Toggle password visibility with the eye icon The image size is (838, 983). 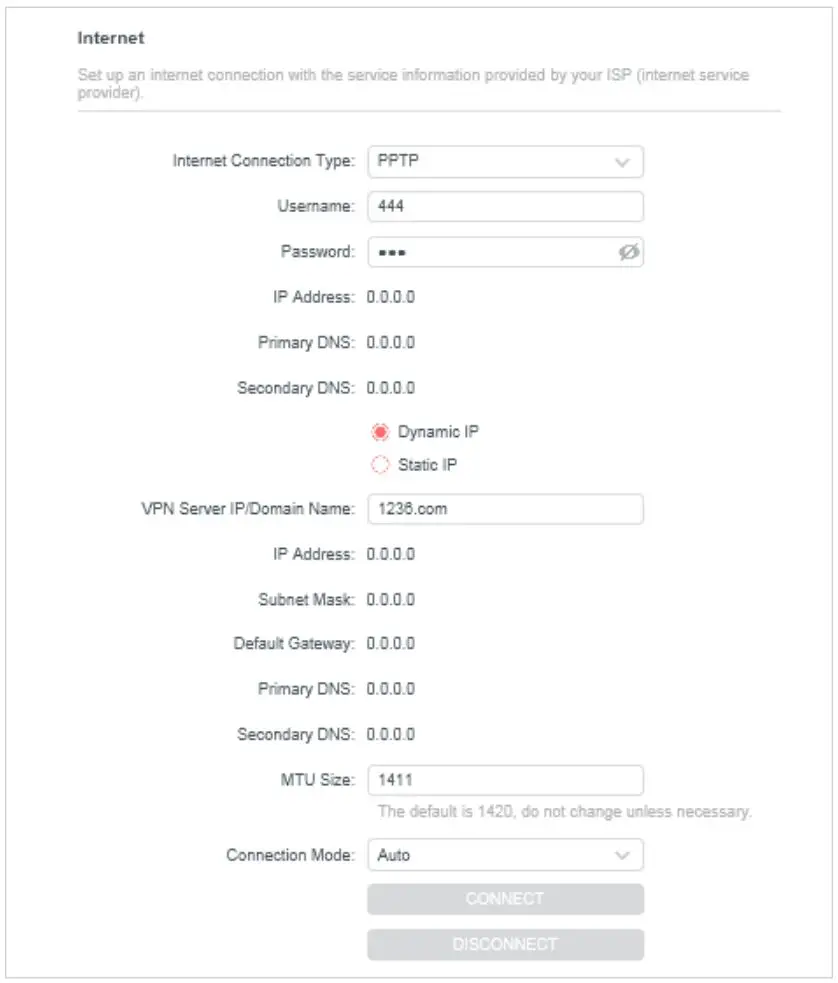(627, 252)
